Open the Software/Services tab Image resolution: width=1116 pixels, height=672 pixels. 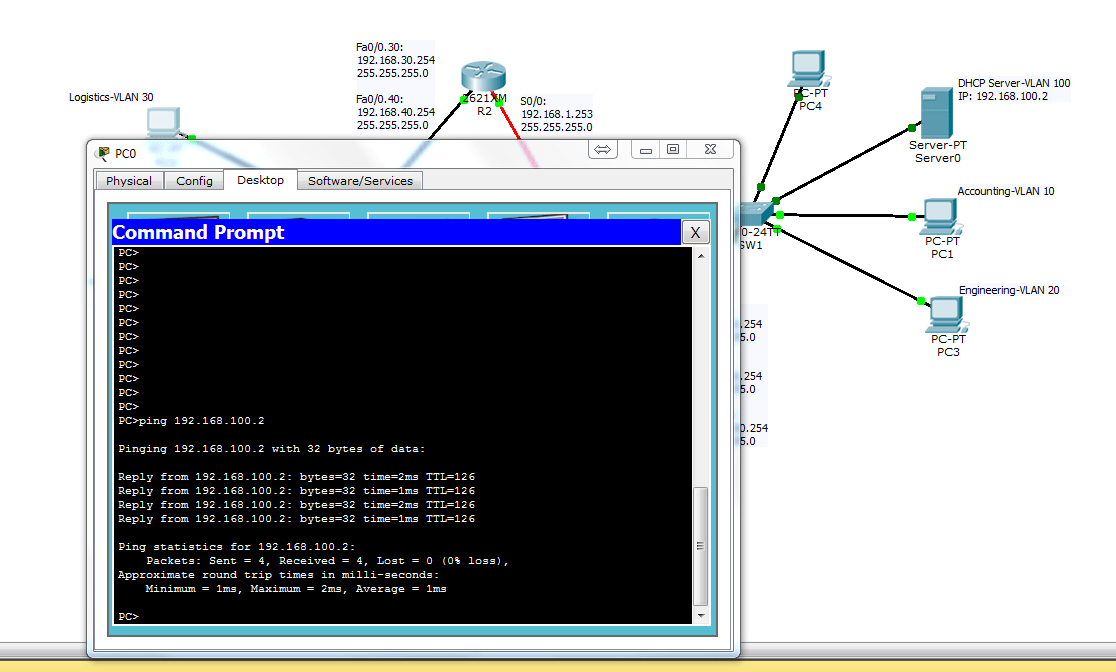pos(359,180)
